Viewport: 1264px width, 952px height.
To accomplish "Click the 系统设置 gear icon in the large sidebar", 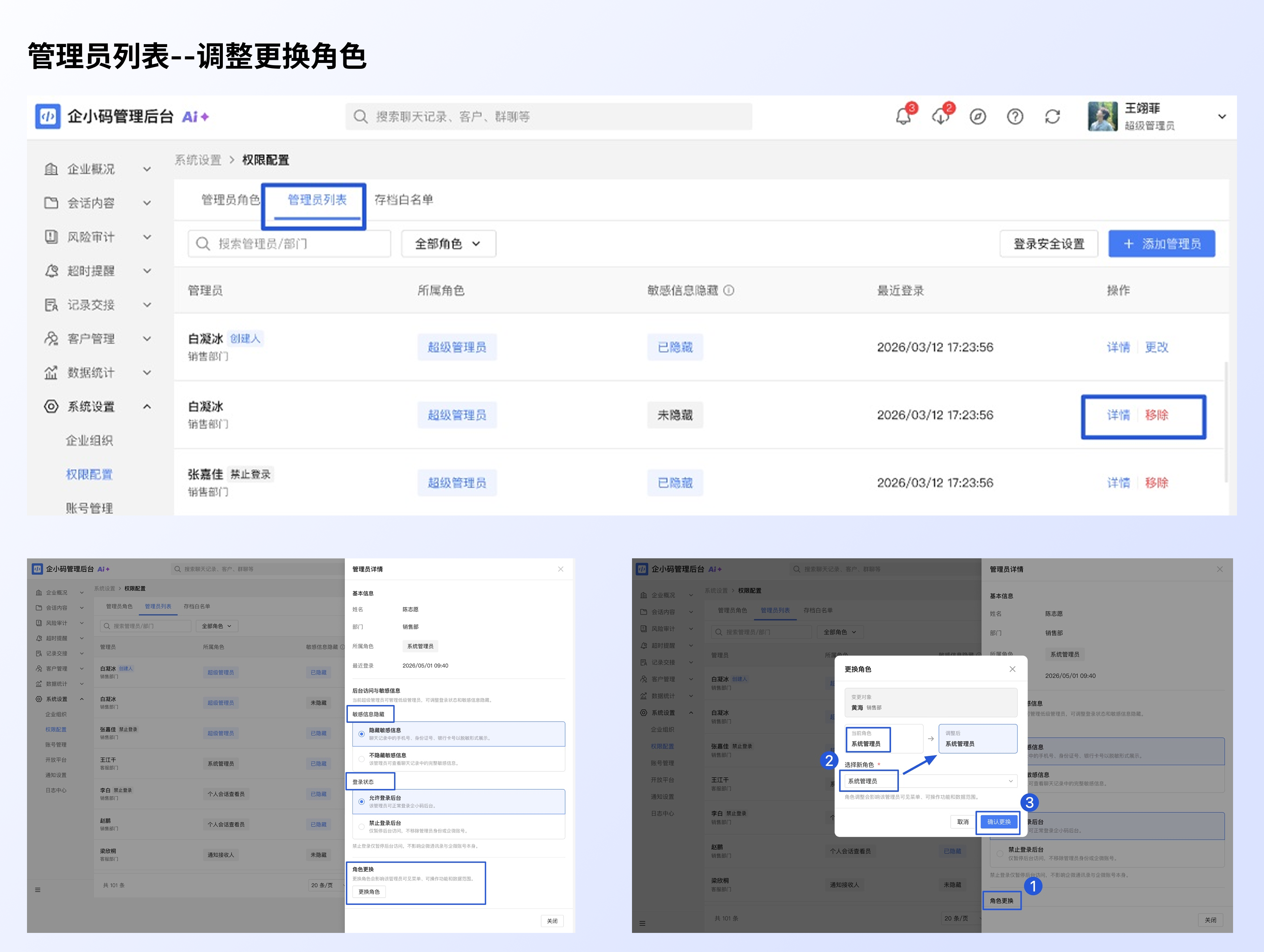I will [x=51, y=406].
